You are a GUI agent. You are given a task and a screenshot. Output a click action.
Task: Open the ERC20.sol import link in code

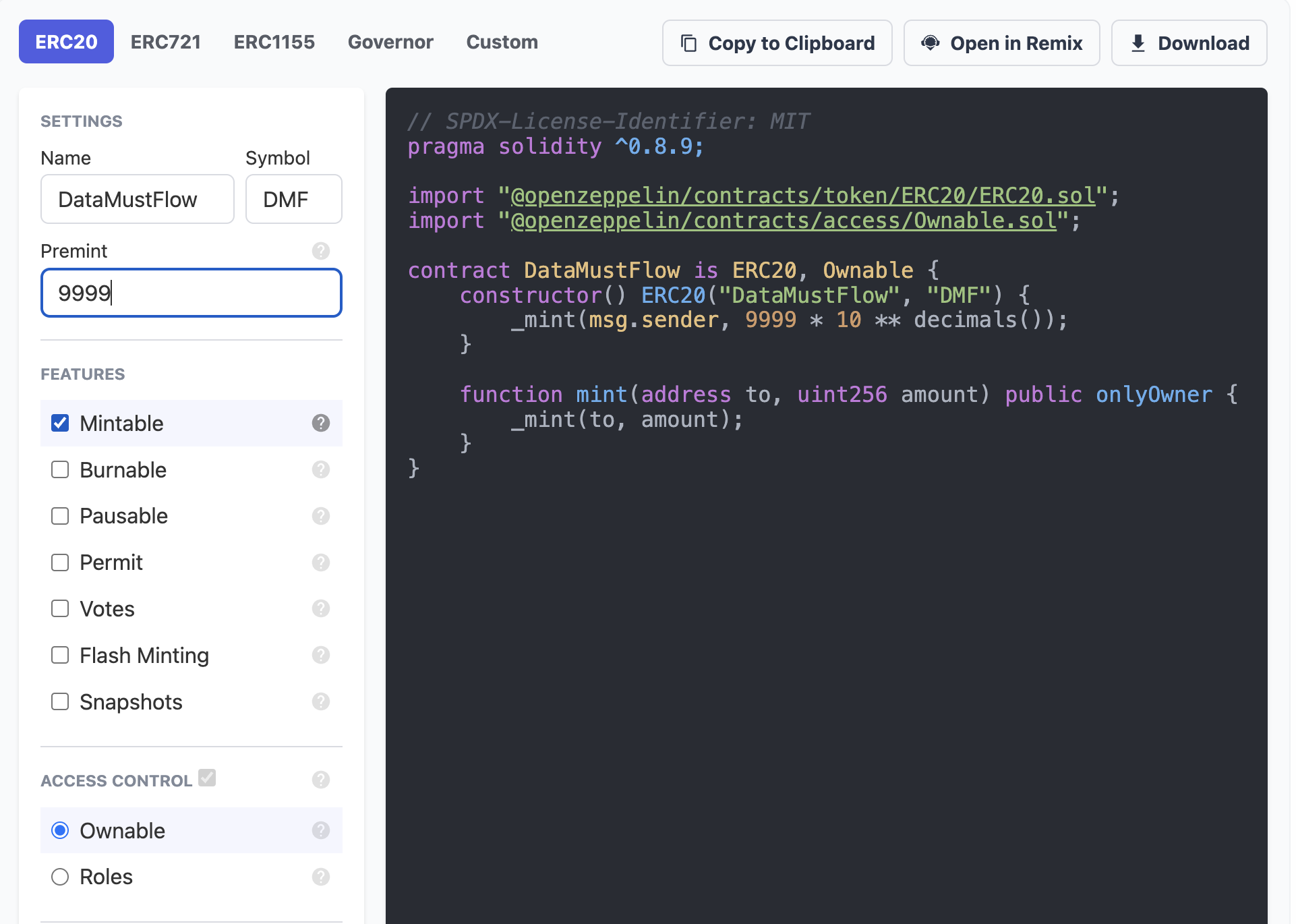pyautogui.click(x=802, y=196)
